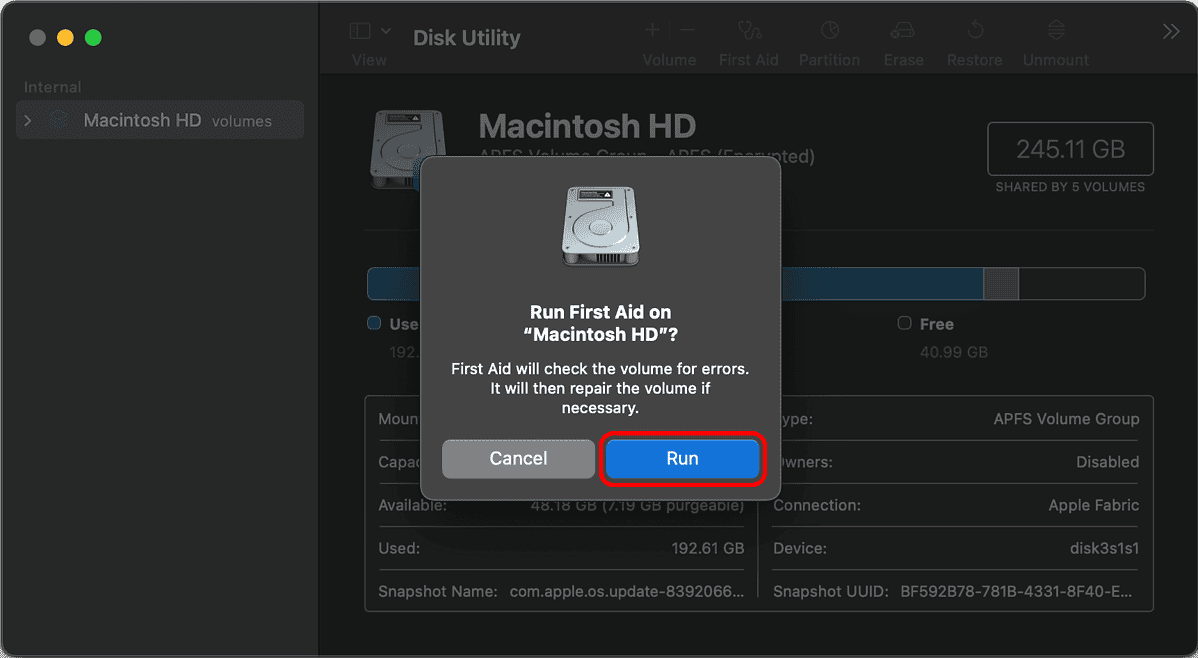
Task: Click the 'disk3s1s1' device value
Action: 1104,548
